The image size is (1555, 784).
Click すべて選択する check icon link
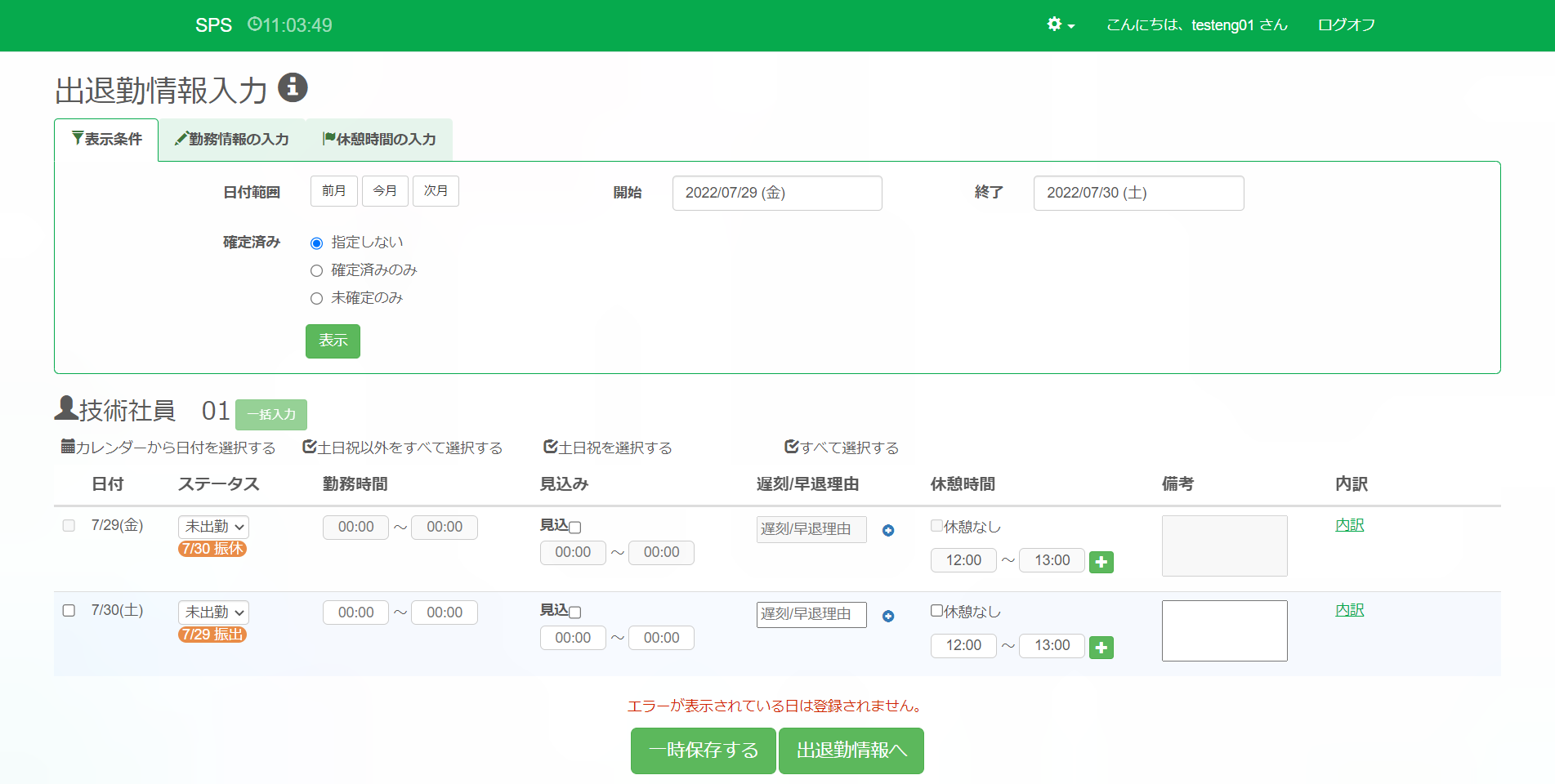841,448
